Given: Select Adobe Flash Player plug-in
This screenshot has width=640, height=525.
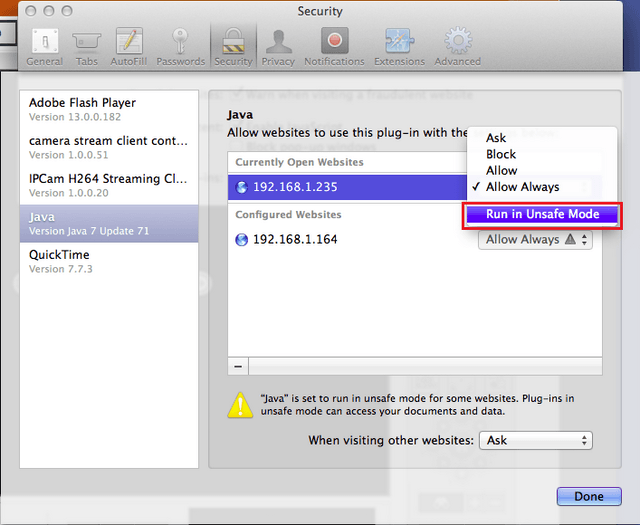Looking at the screenshot, I should pyautogui.click(x=109, y=109).
